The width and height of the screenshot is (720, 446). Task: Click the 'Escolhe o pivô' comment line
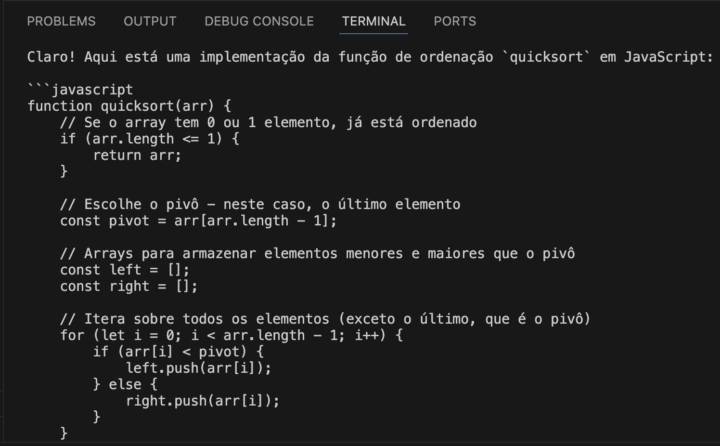[x=260, y=204]
